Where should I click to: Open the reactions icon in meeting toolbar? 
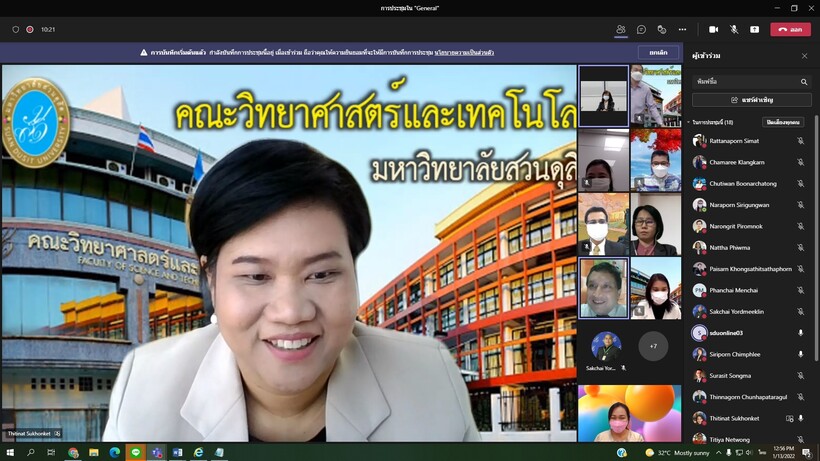(662, 30)
